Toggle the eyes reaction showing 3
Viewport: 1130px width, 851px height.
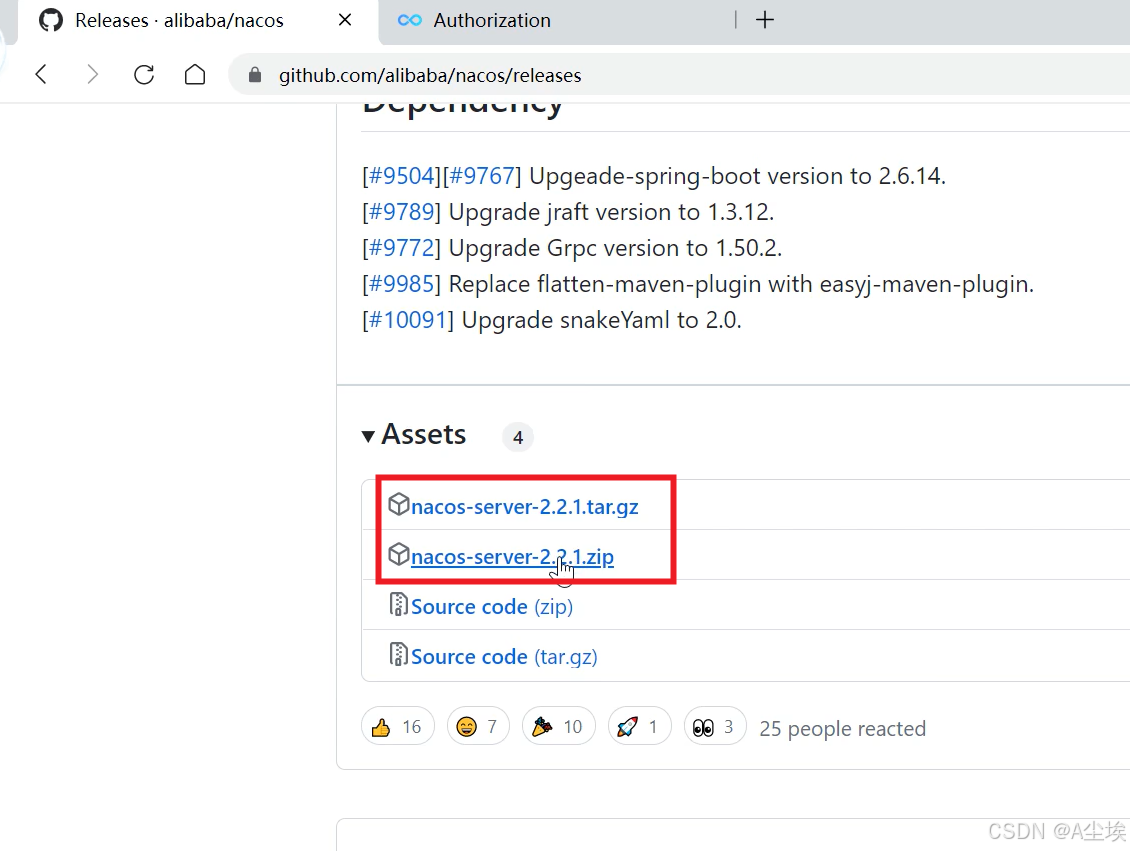tap(714, 726)
